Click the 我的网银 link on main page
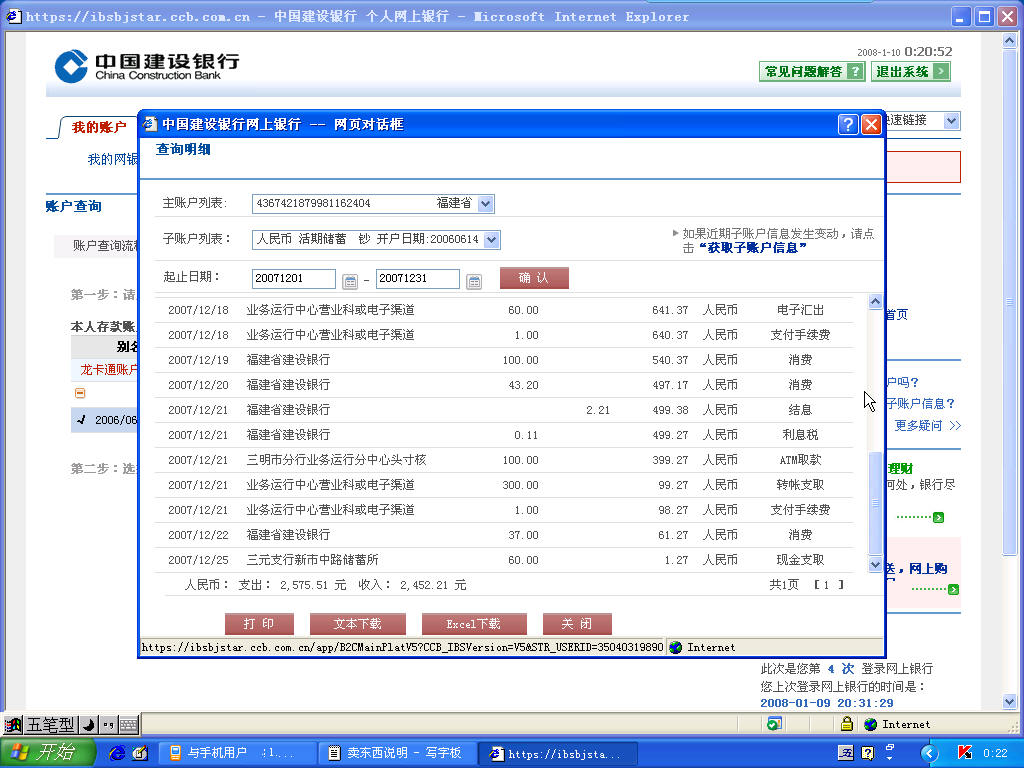Screen dimensions: 1024x768 (112, 159)
